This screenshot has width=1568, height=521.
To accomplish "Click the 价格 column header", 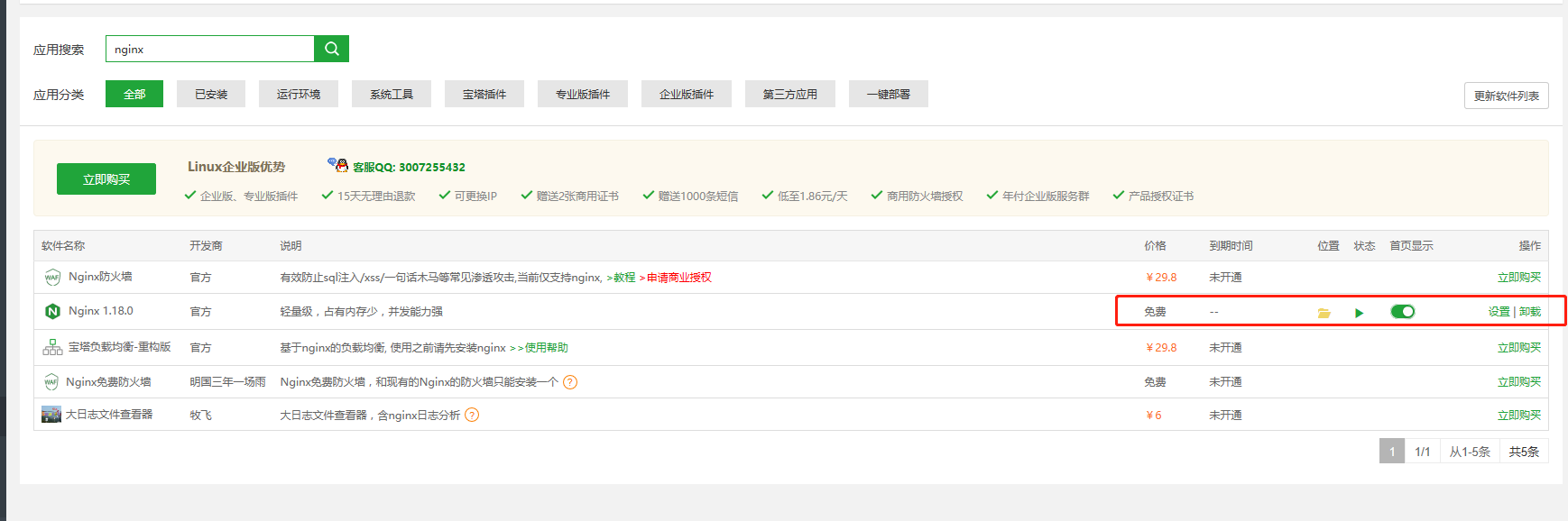I will (1155, 245).
